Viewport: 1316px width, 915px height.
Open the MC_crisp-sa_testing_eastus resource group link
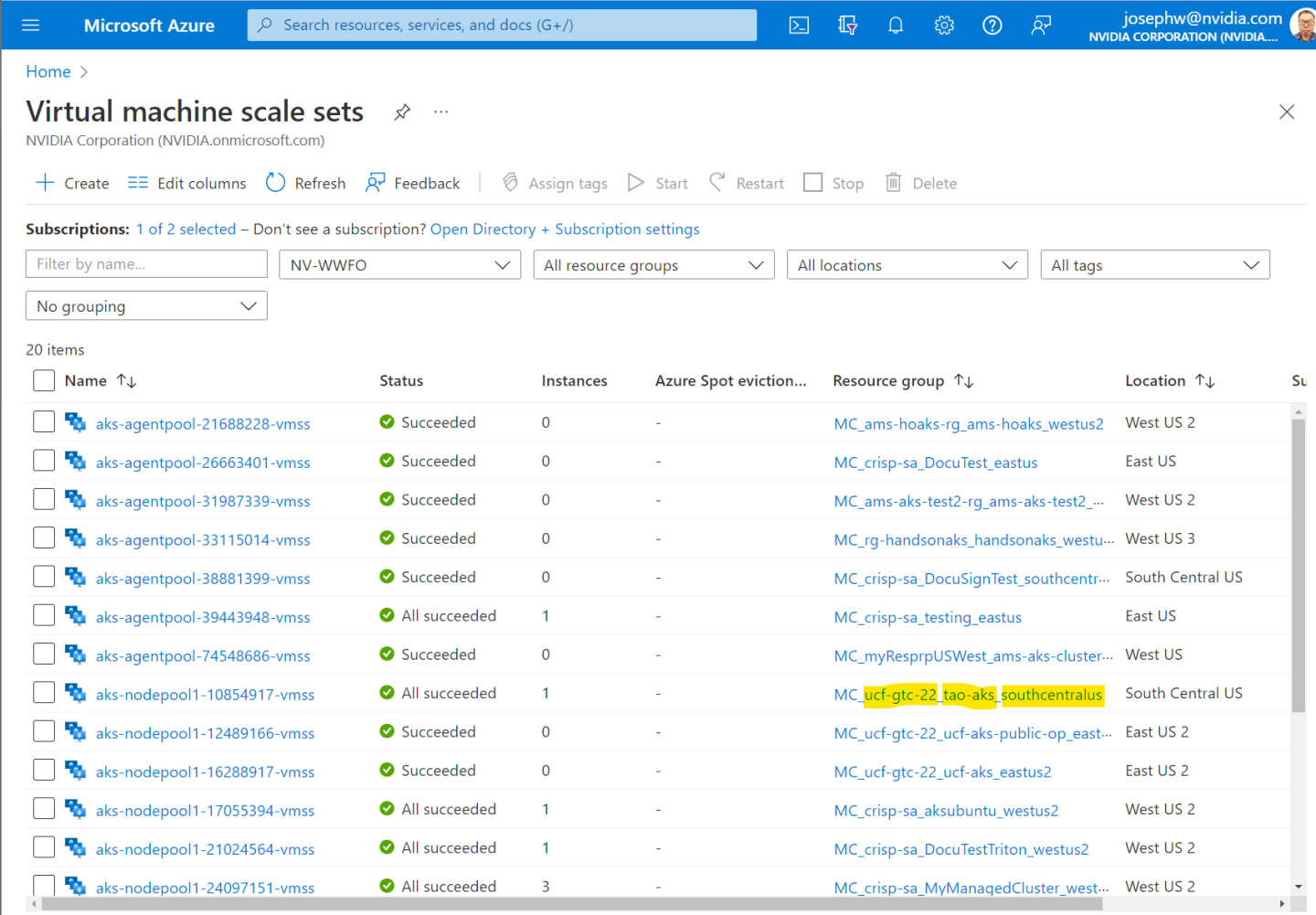tap(927, 618)
